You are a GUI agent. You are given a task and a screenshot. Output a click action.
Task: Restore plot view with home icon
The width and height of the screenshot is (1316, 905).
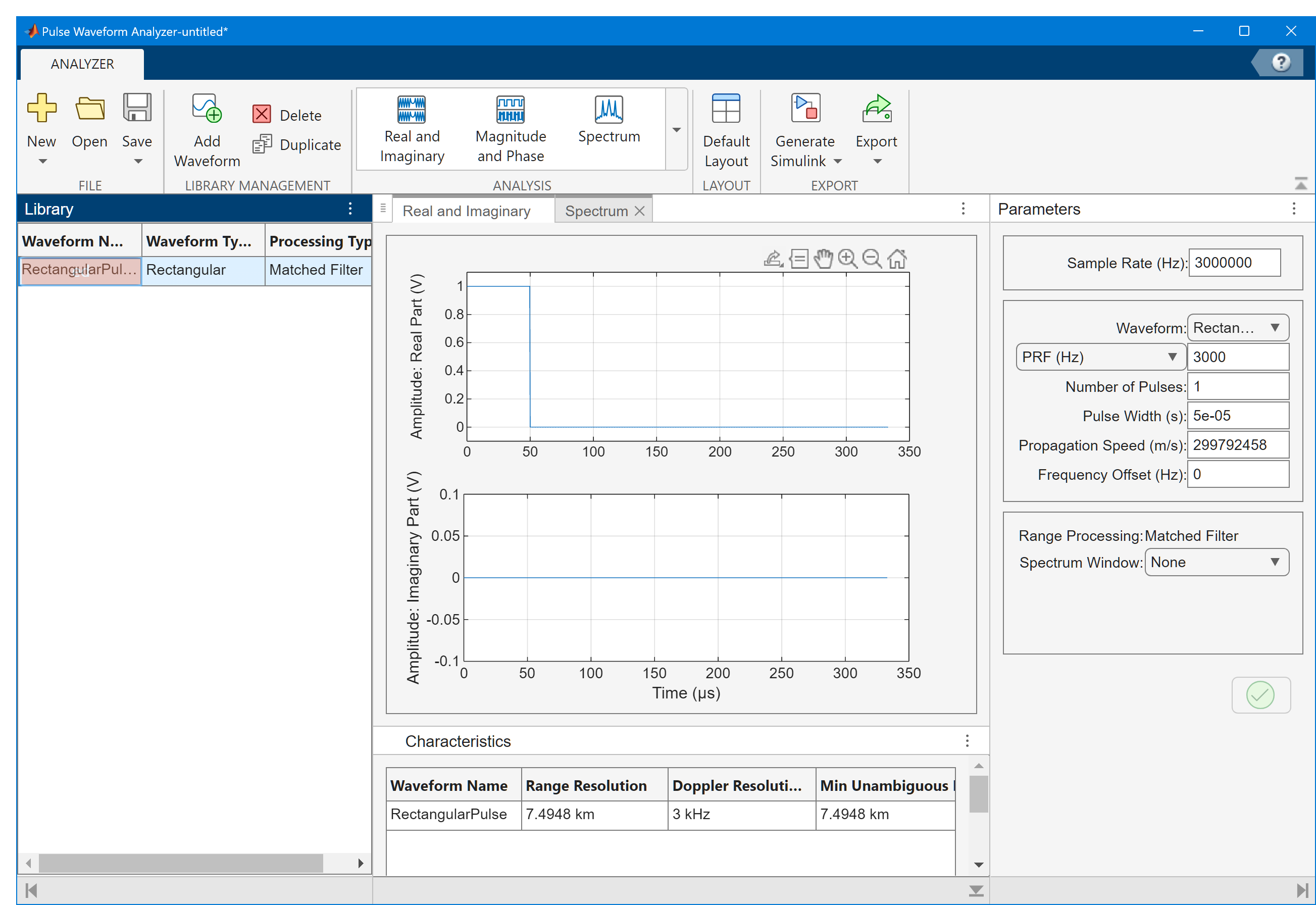click(896, 259)
